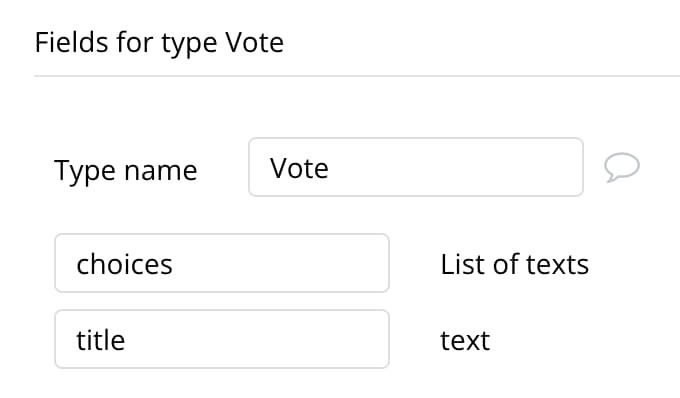Place cursor on the word Vote in field

click(299, 168)
